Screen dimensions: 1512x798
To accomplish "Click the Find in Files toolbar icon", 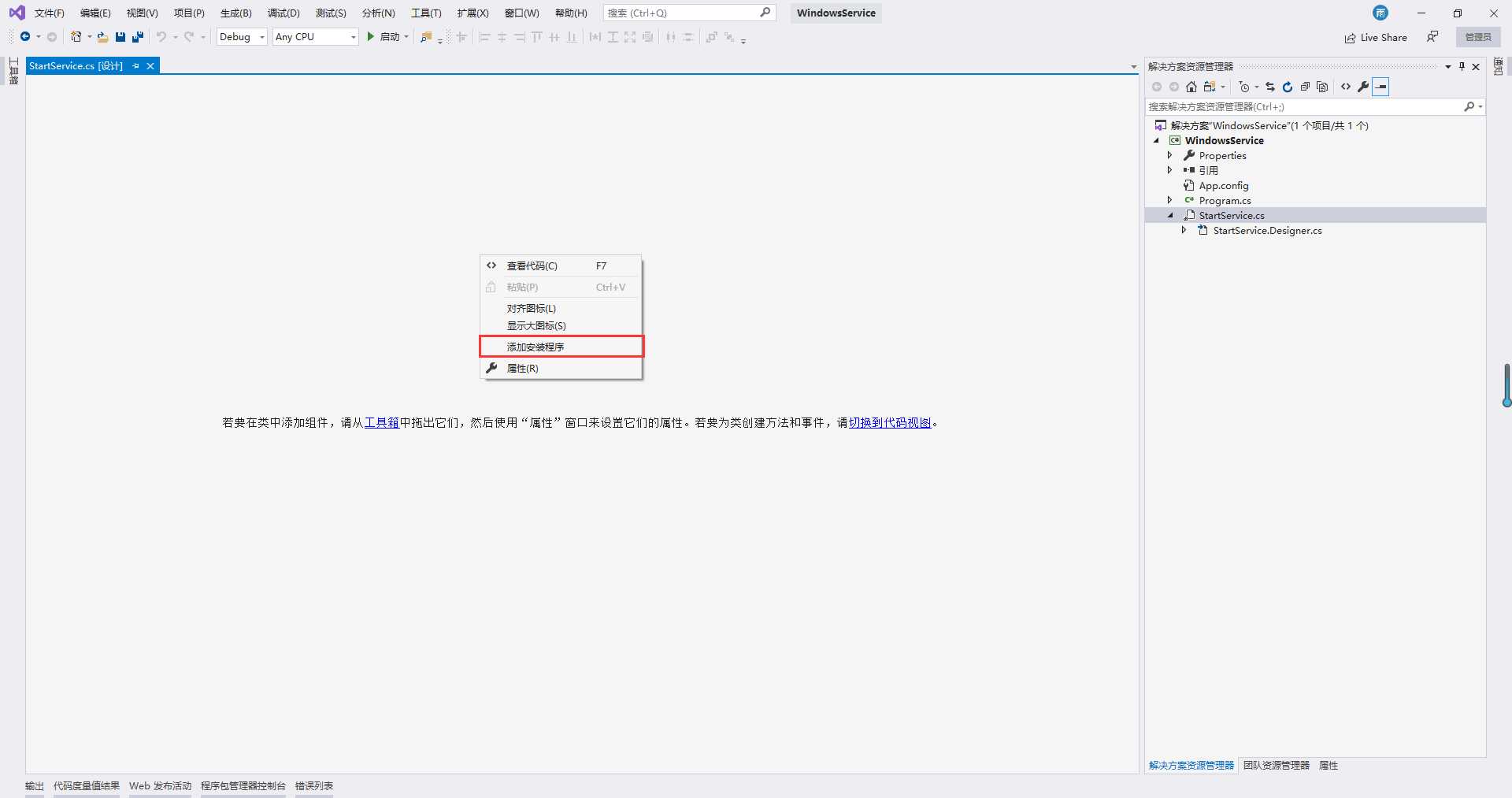I will (x=426, y=37).
